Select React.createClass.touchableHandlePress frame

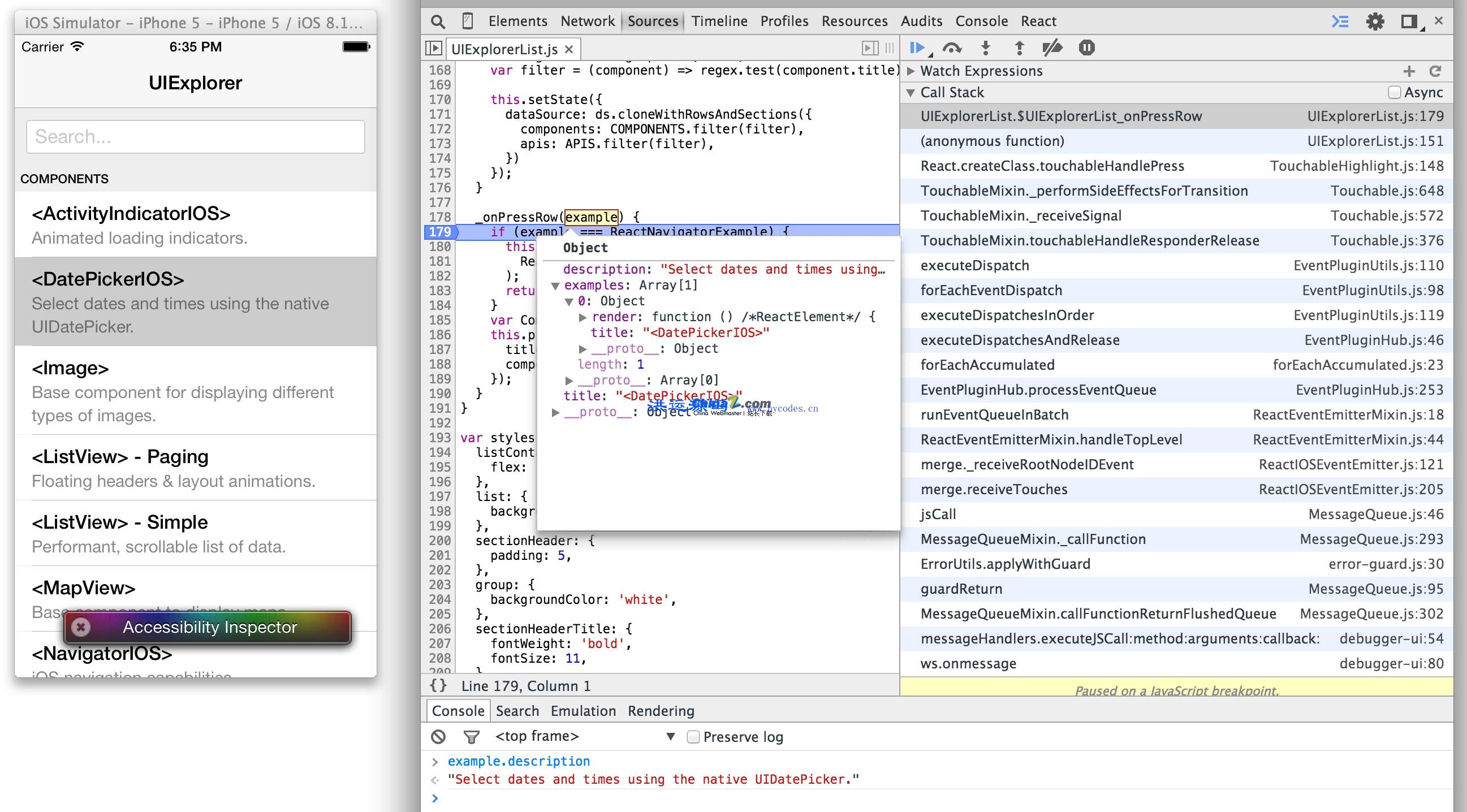pos(1177,166)
